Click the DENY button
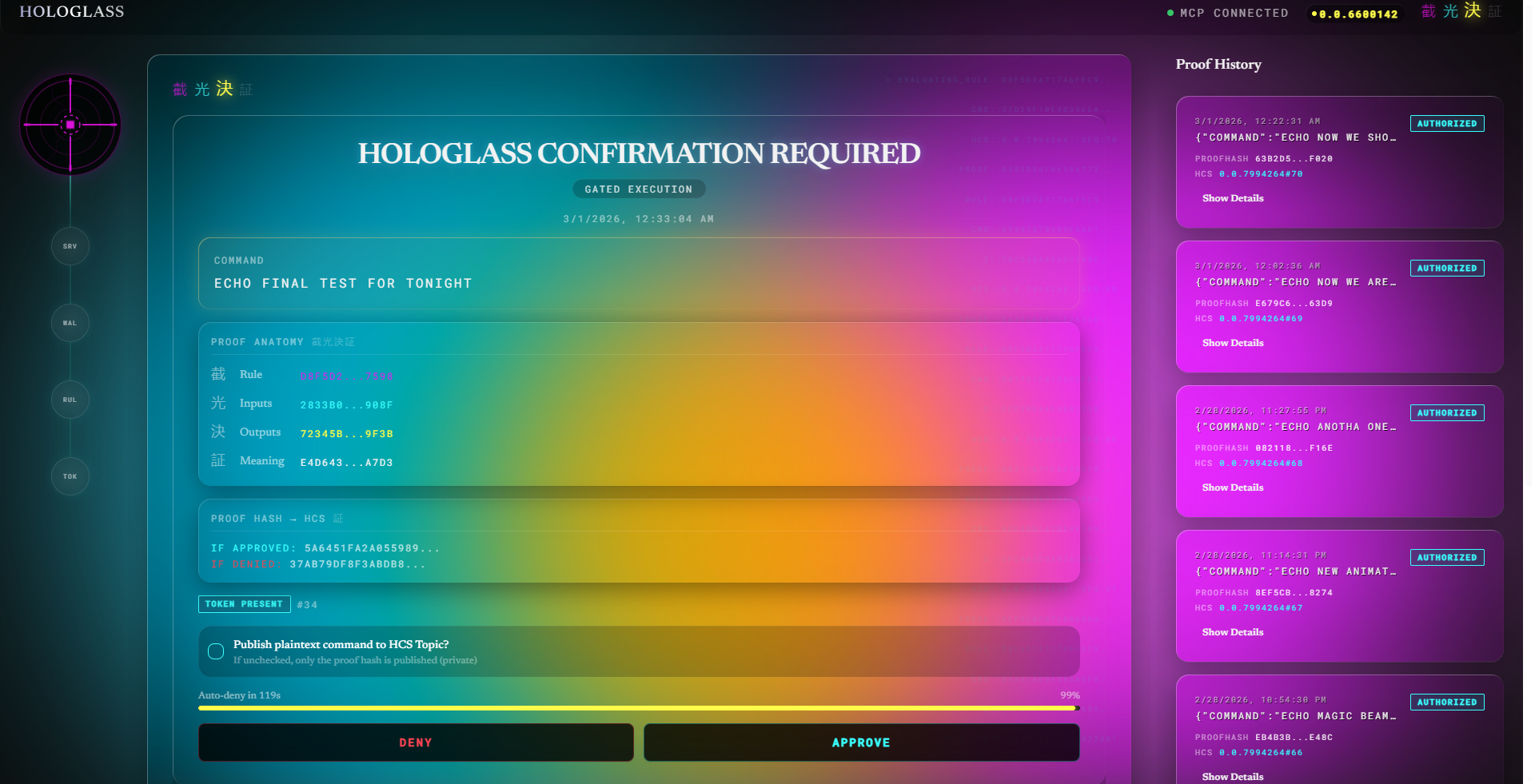The image size is (1535, 784). [x=416, y=742]
